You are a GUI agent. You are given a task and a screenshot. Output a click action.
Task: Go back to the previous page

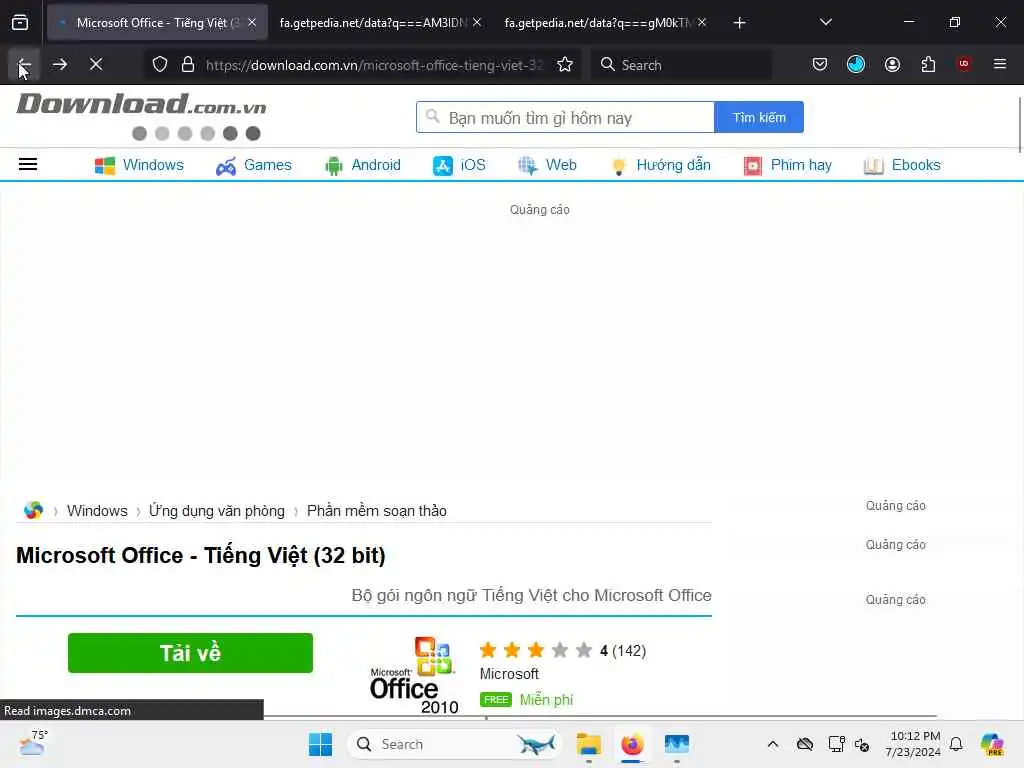[x=24, y=65]
